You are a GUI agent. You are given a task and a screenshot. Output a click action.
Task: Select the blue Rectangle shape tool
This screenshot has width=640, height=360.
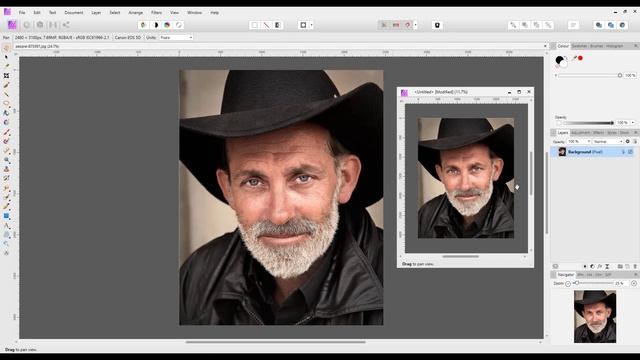(x=6, y=216)
